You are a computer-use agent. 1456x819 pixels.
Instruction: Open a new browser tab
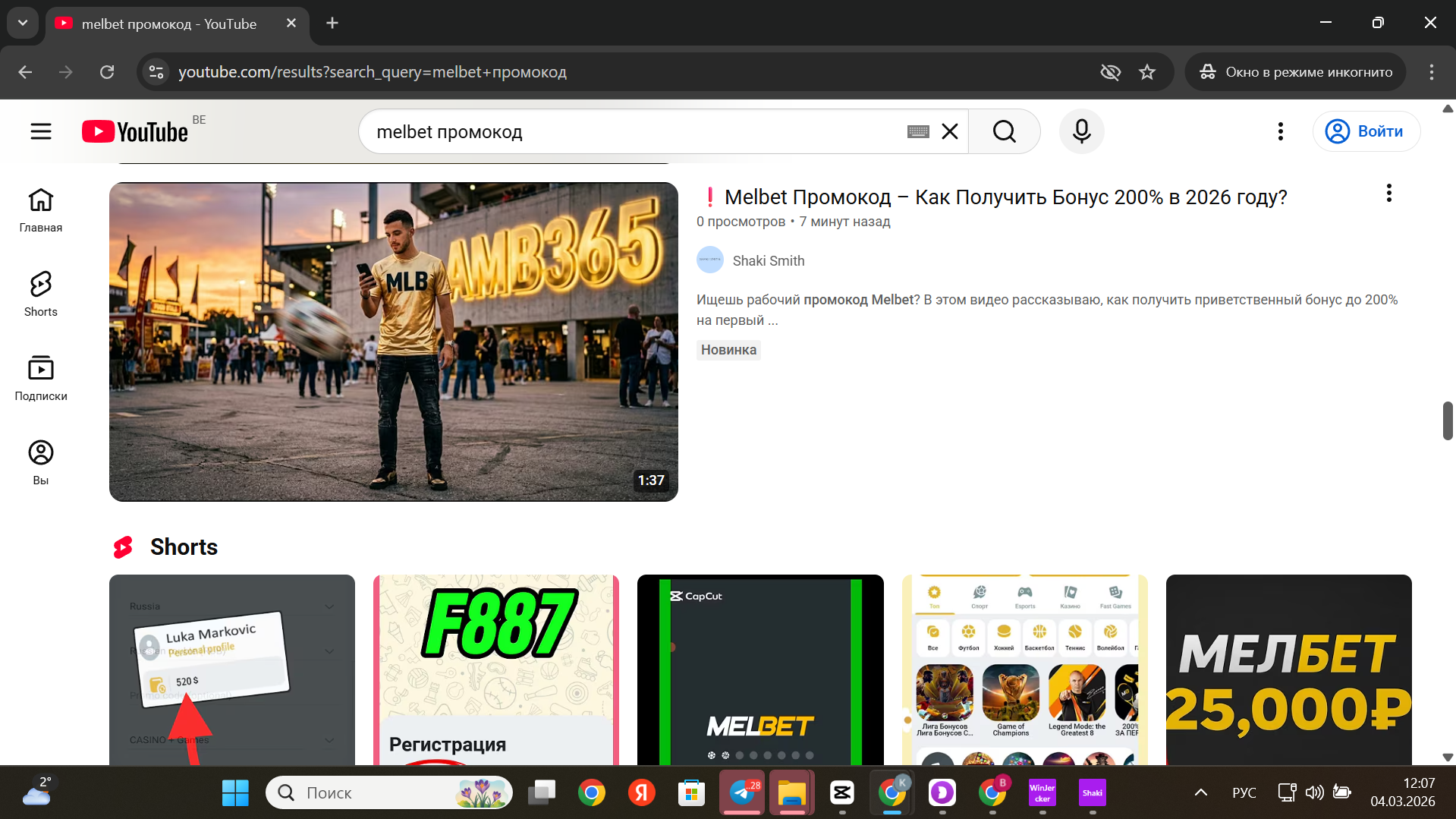coord(332,23)
